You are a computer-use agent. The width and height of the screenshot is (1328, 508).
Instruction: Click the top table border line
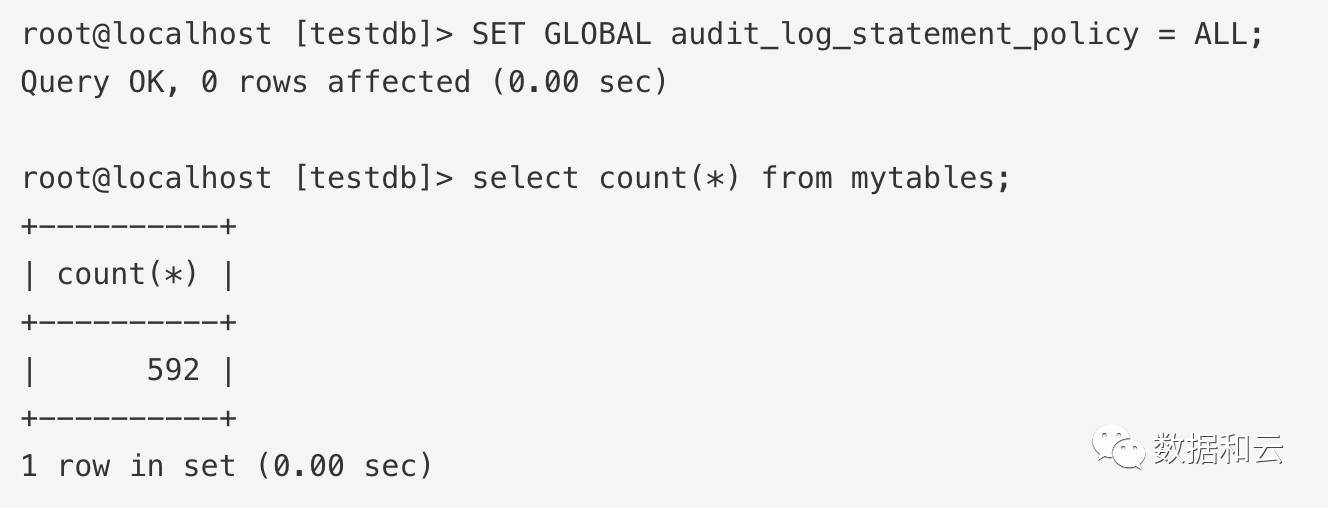[x=128, y=226]
